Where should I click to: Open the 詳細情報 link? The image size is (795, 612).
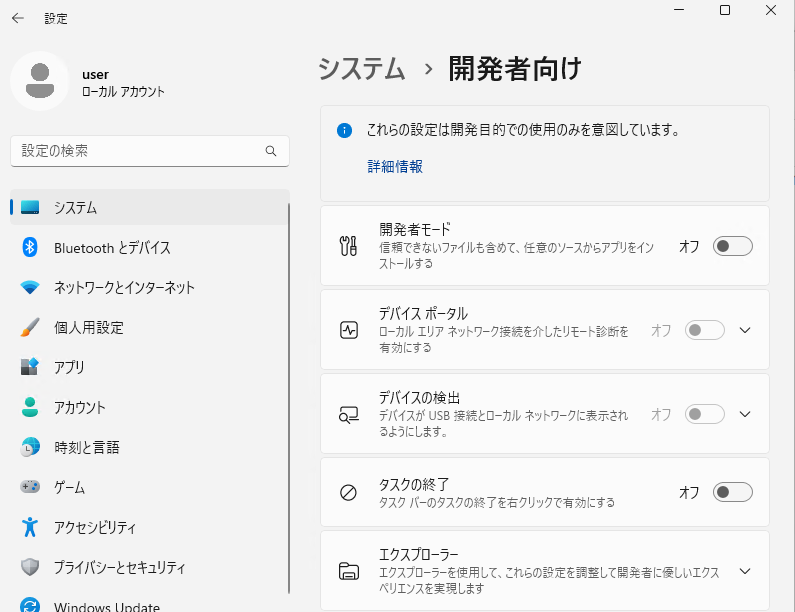click(395, 167)
